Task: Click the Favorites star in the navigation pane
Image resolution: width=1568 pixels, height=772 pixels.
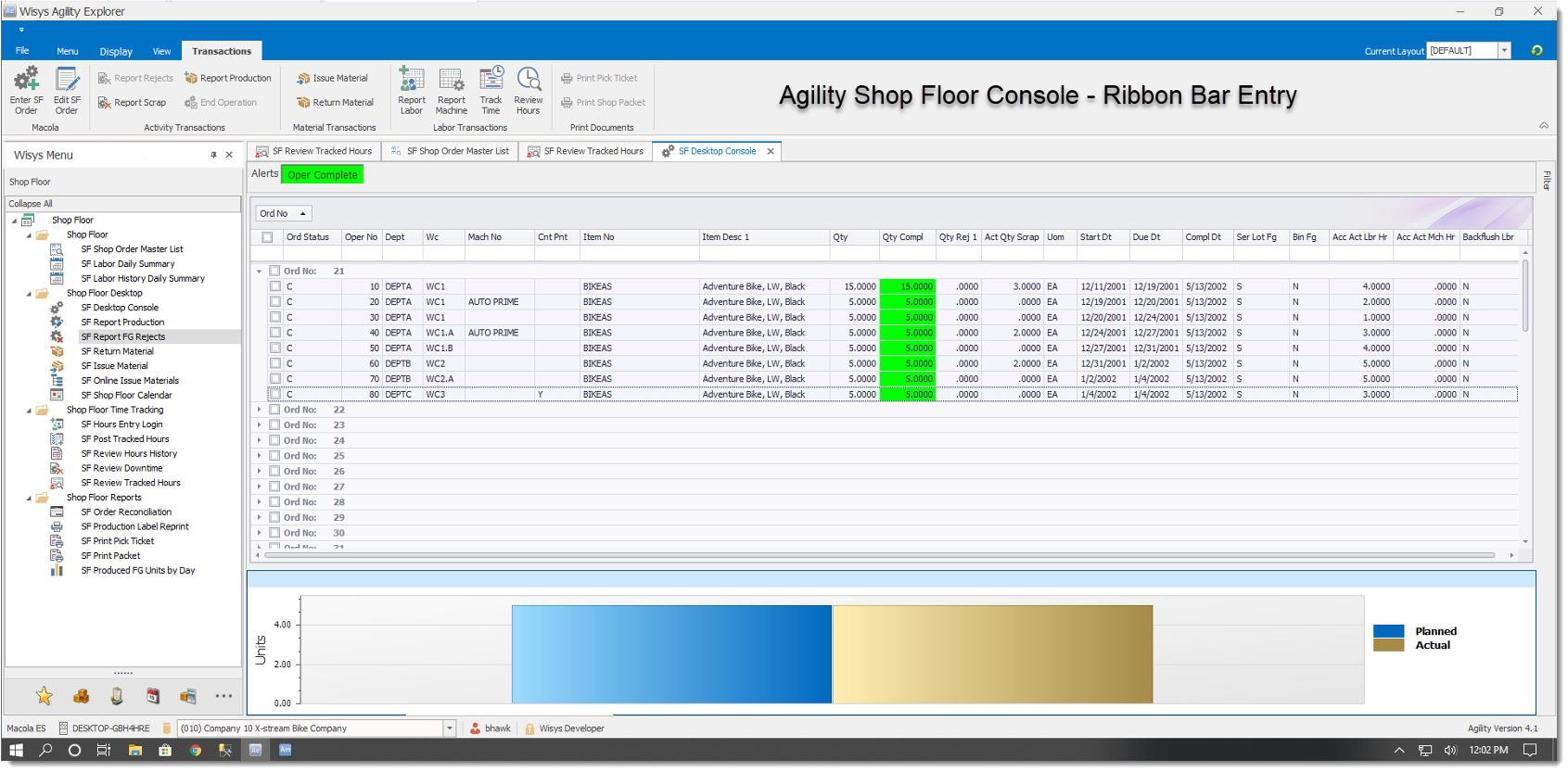Action: tap(44, 696)
